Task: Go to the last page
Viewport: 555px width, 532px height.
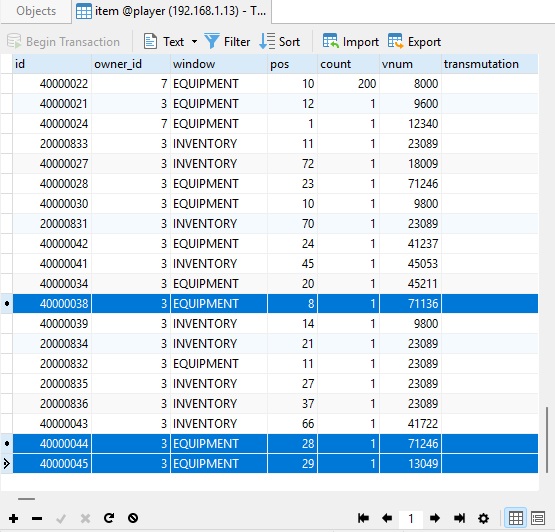Action: [459, 518]
